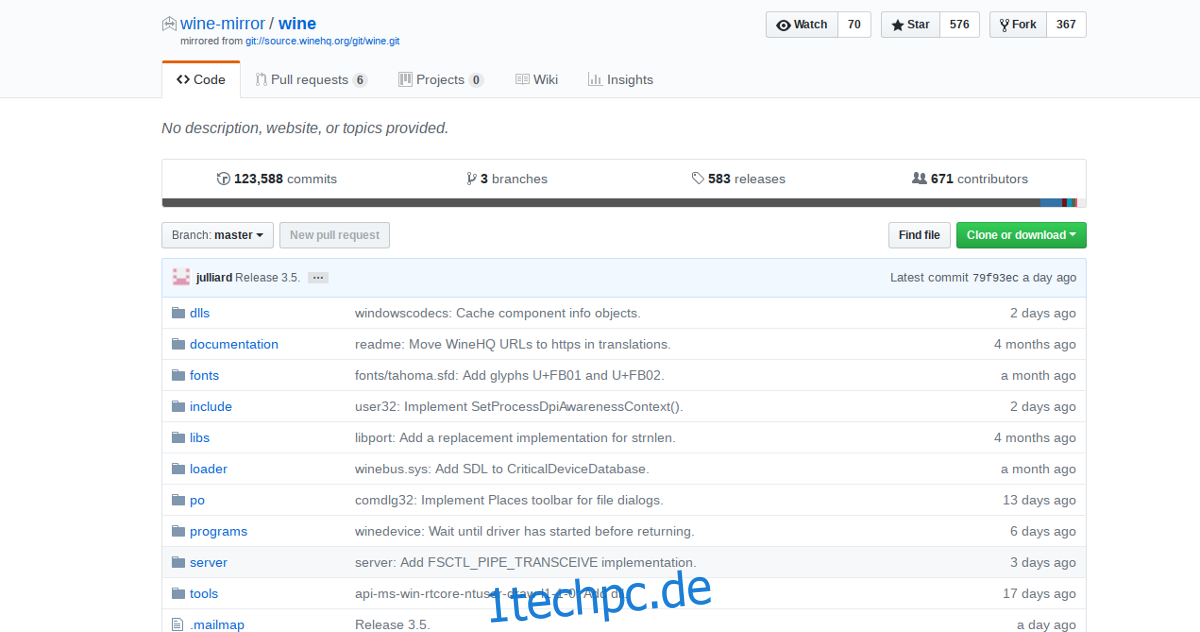The height and width of the screenshot is (632, 1200).
Task: Go to the Wiki tab
Action: pos(537,80)
